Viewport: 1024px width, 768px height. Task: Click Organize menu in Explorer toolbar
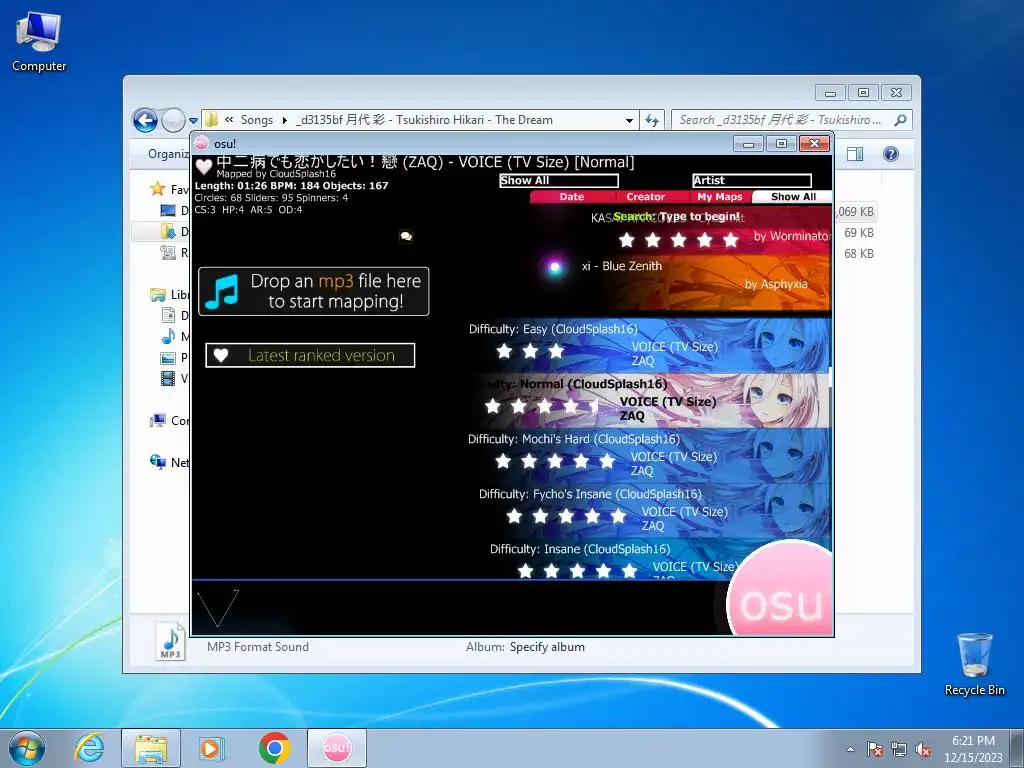tap(168, 154)
